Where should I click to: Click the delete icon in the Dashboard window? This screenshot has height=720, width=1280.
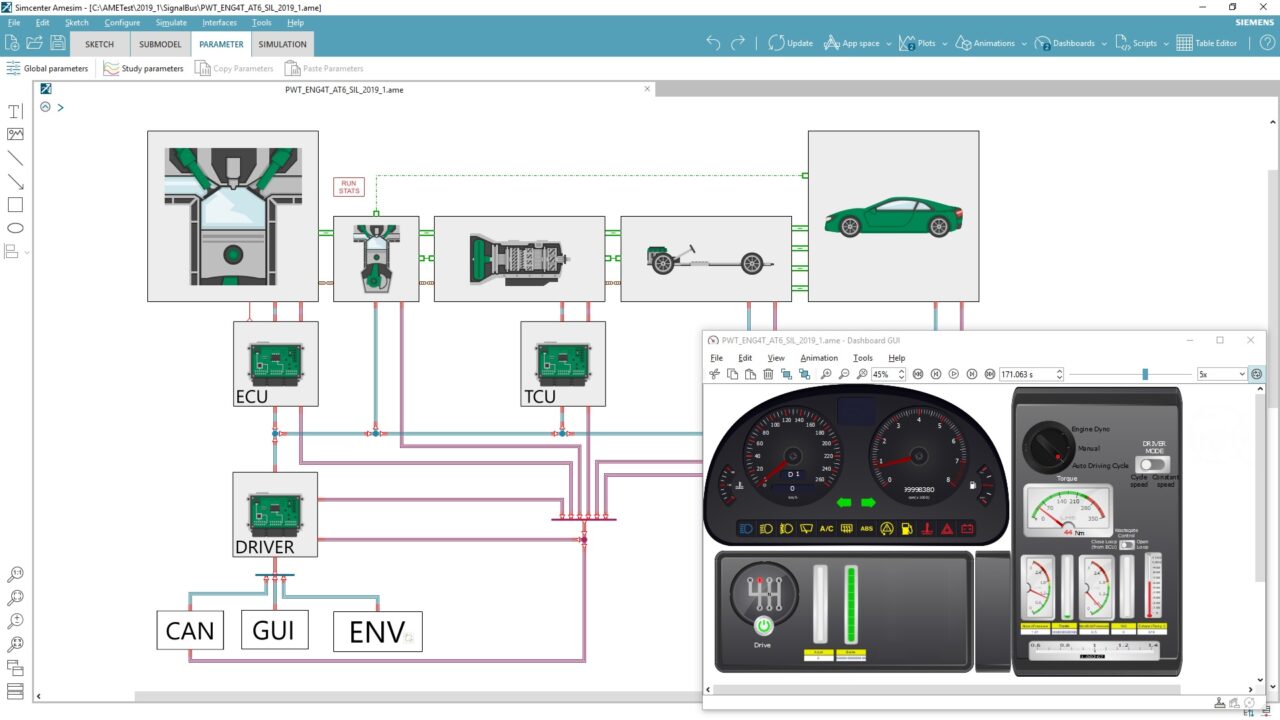click(x=768, y=374)
